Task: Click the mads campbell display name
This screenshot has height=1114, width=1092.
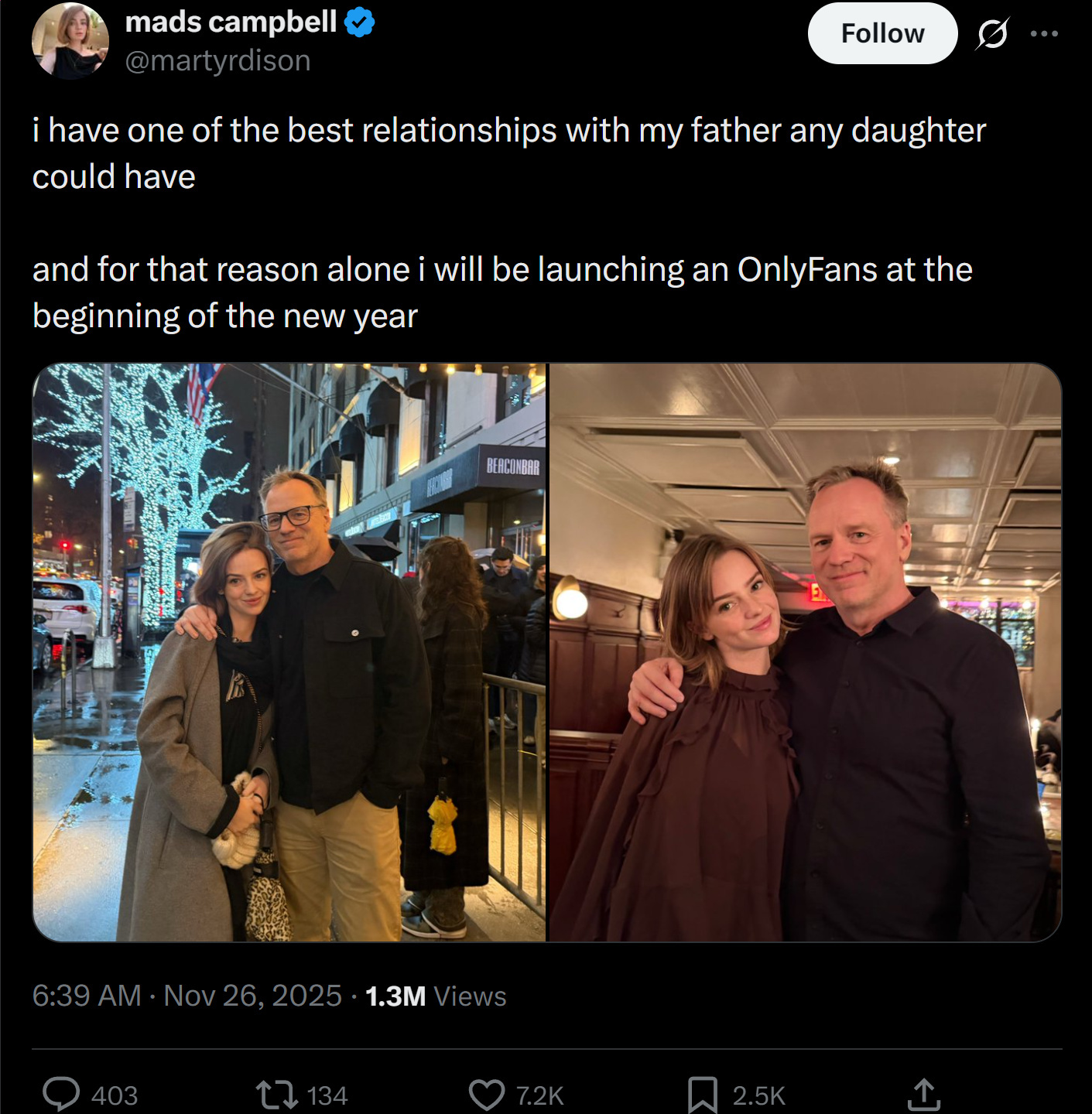Action: pyautogui.click(x=231, y=22)
